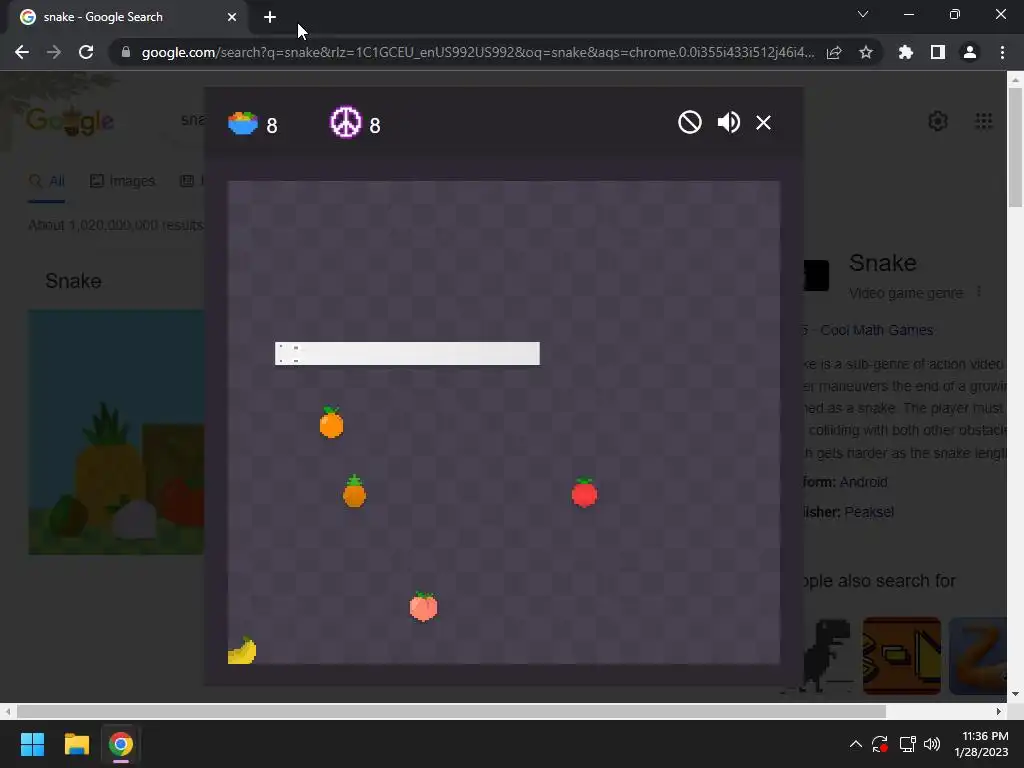This screenshot has height=768, width=1024.
Task: Click the peace sign high score icon
Action: click(x=345, y=122)
